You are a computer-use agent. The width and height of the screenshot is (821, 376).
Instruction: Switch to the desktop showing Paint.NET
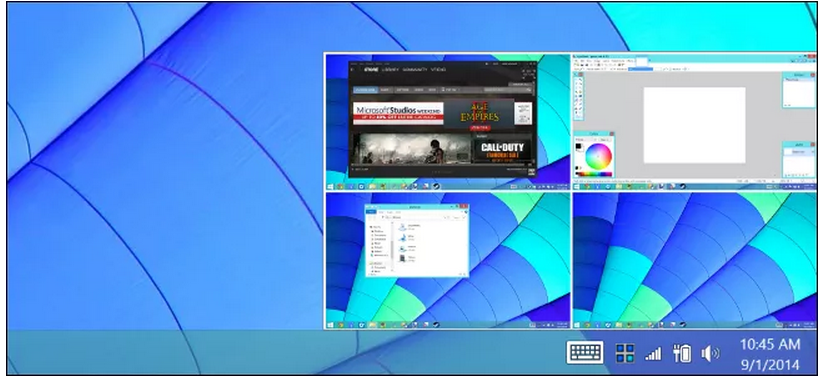(x=694, y=122)
